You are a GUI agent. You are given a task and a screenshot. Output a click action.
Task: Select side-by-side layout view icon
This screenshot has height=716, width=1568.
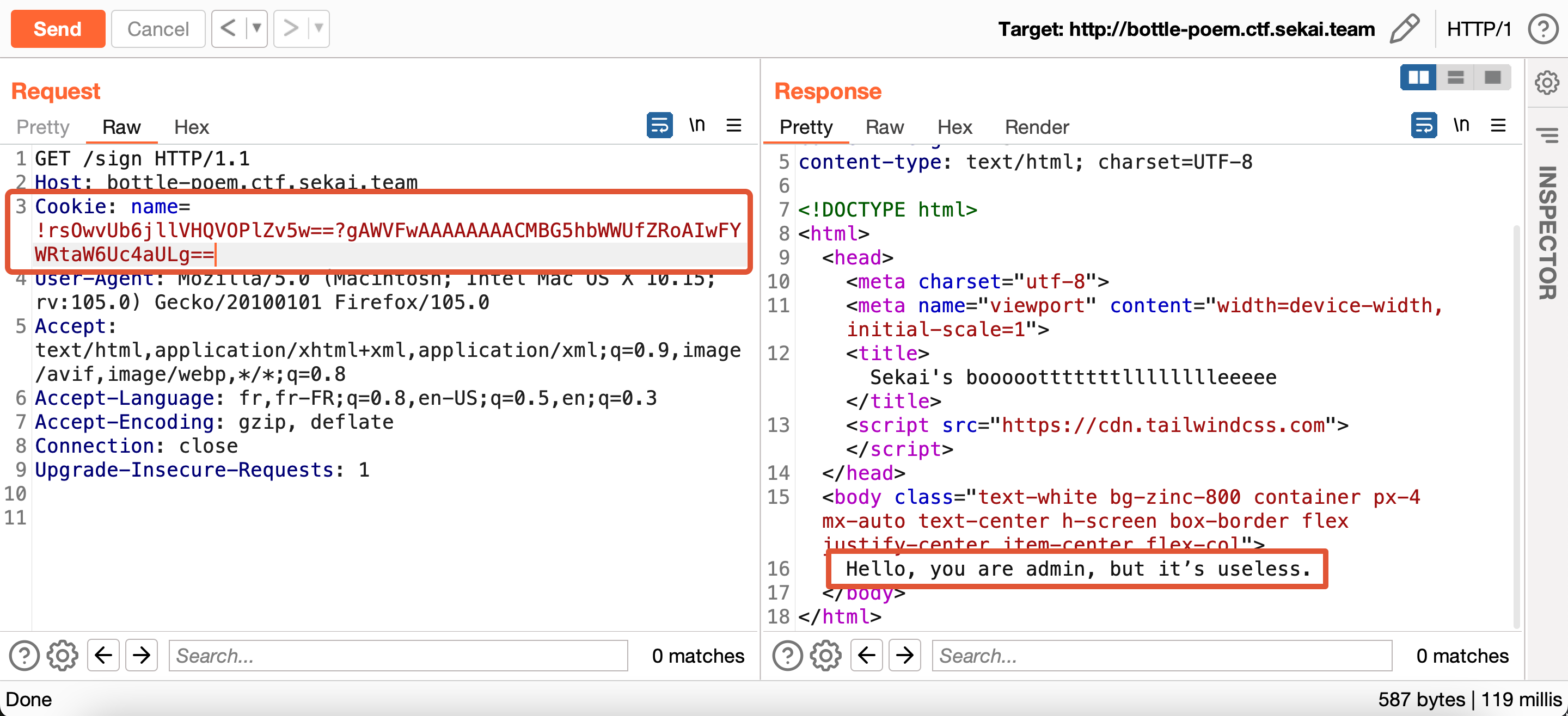(1418, 77)
